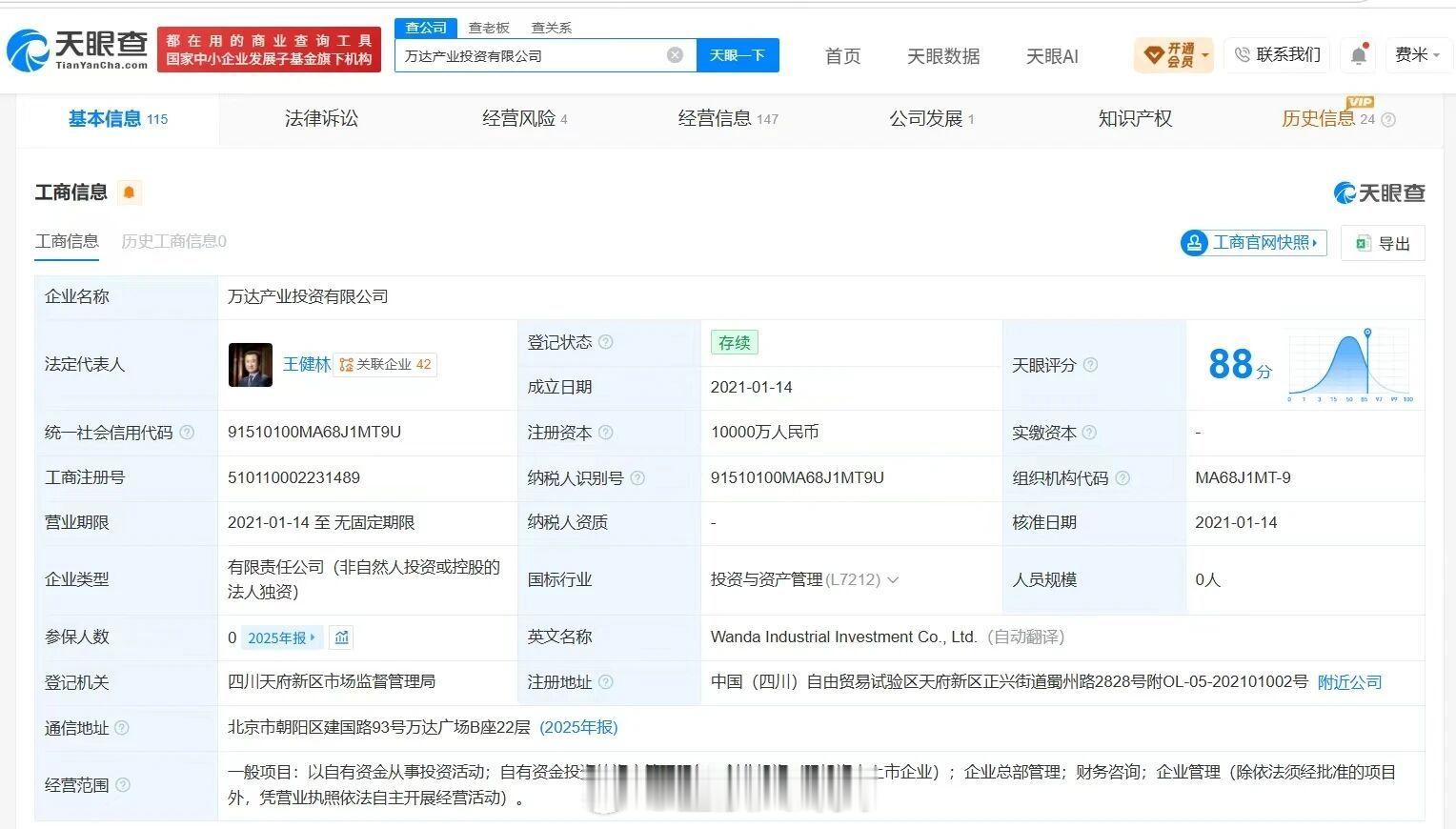Click the 企业名称 value 万达产业投资有限公司
Screen dimensions: 1456x829
coord(308,296)
